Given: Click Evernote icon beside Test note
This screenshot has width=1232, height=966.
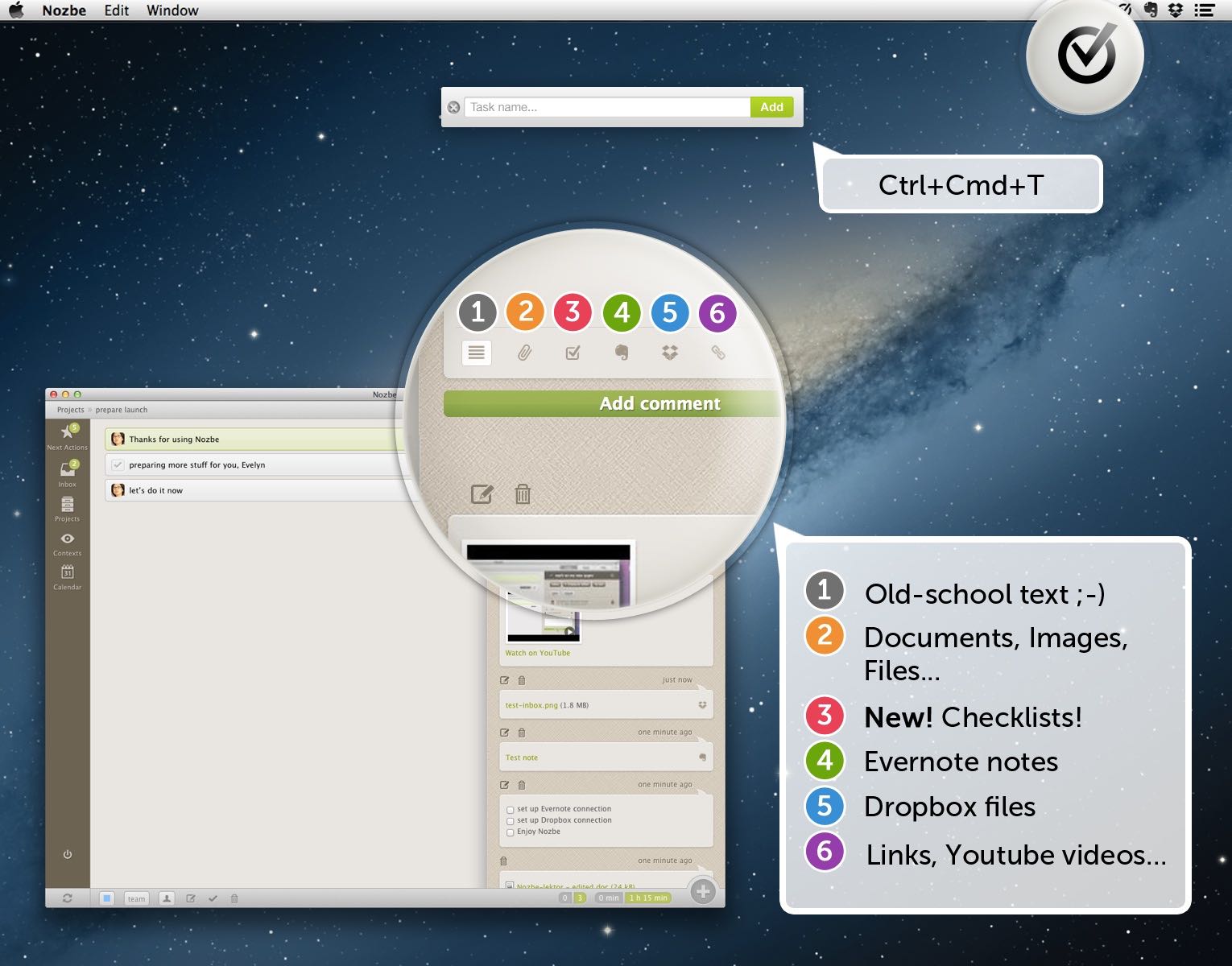Looking at the screenshot, I should tap(702, 758).
